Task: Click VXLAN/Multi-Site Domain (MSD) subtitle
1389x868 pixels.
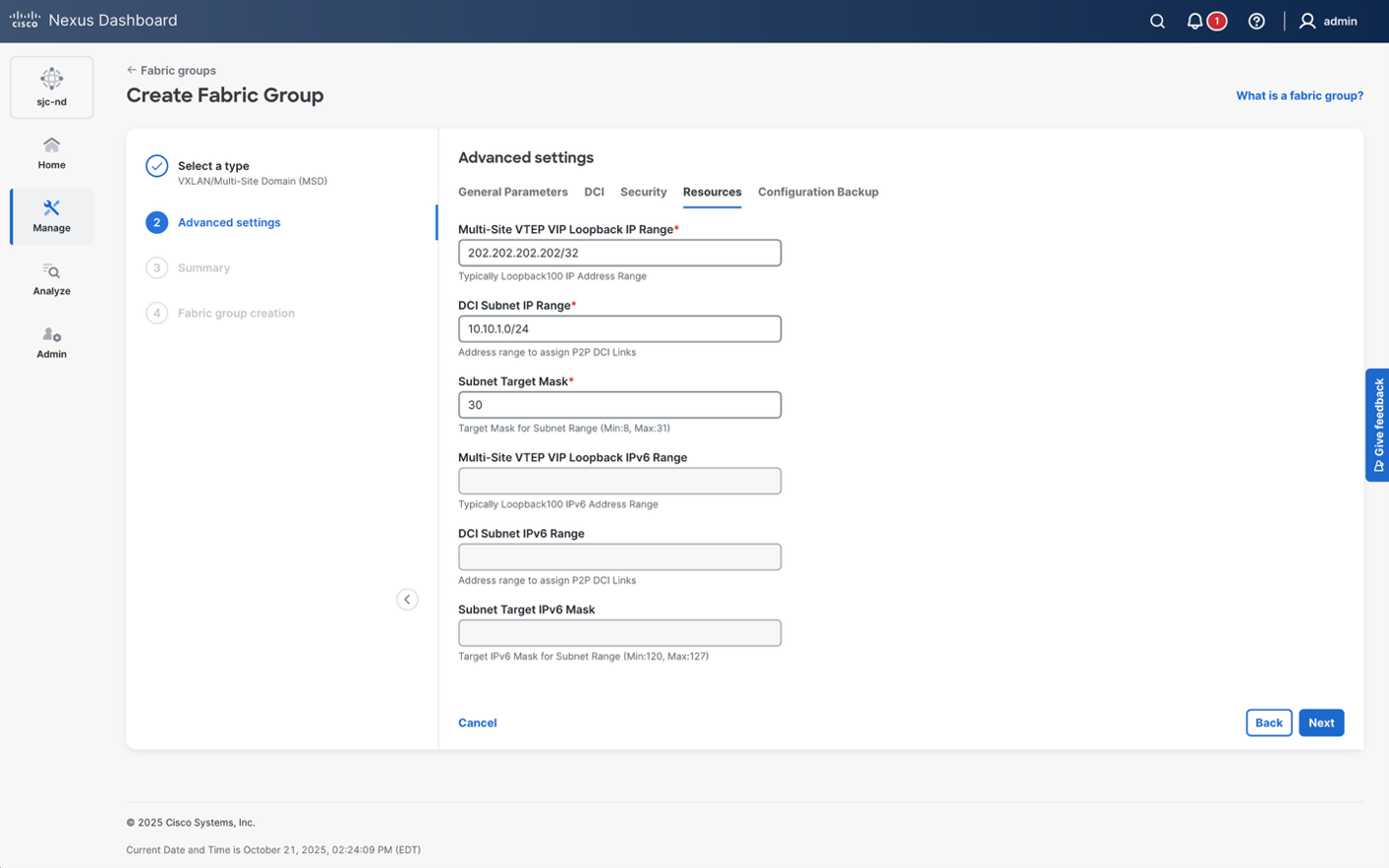Action: (253, 181)
